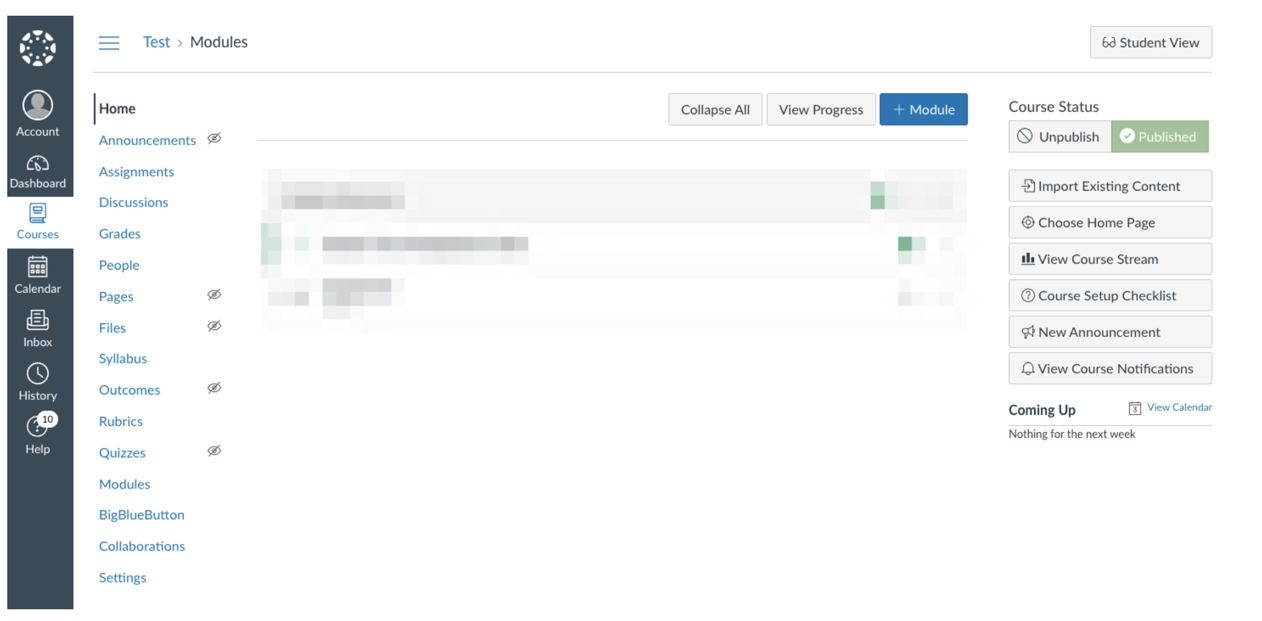Open the Account sidebar icon
Image resolution: width=1262 pixels, height=621 pixels.
coord(37,105)
